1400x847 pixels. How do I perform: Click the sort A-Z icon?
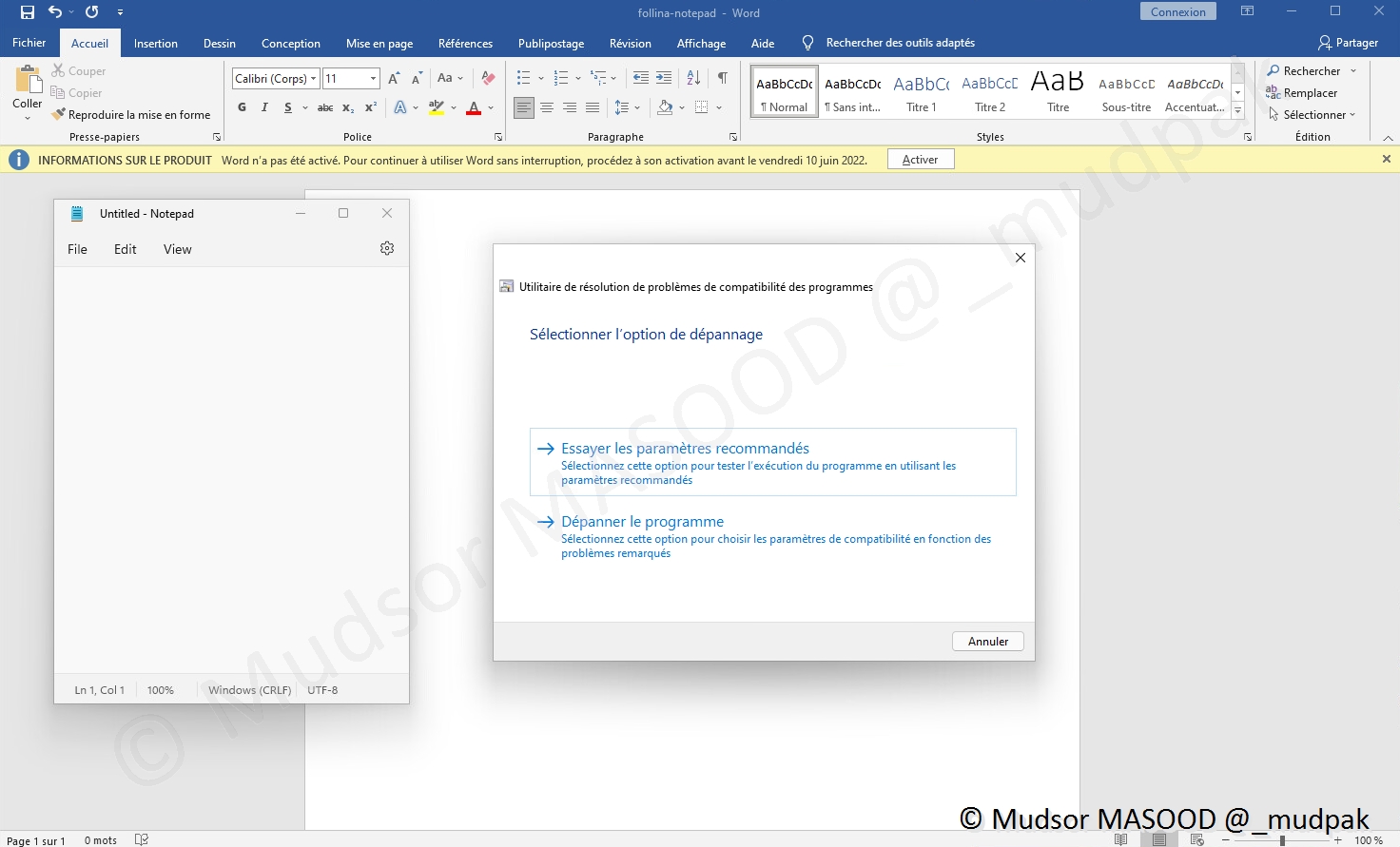click(x=693, y=78)
